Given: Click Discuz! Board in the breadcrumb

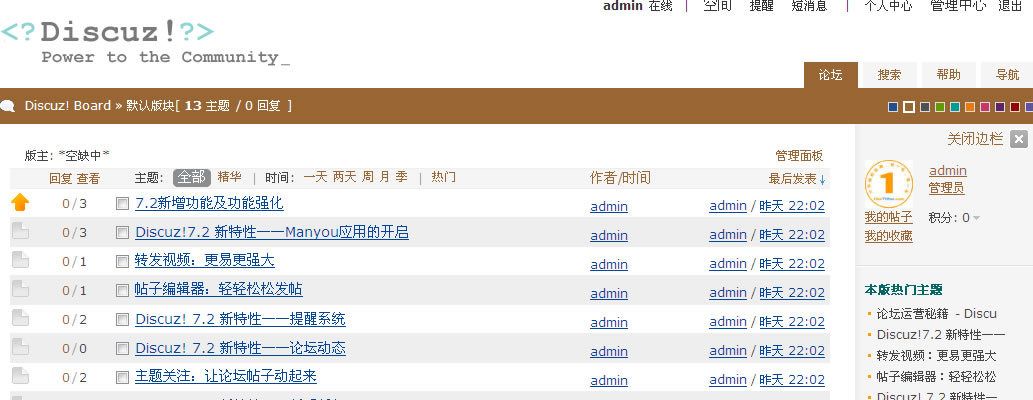Looking at the screenshot, I should coord(68,105).
